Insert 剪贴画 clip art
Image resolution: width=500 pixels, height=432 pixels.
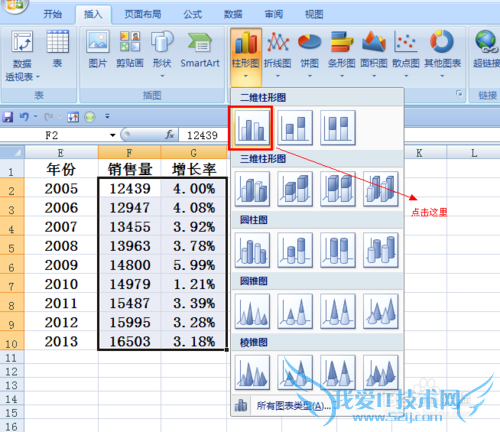130,50
